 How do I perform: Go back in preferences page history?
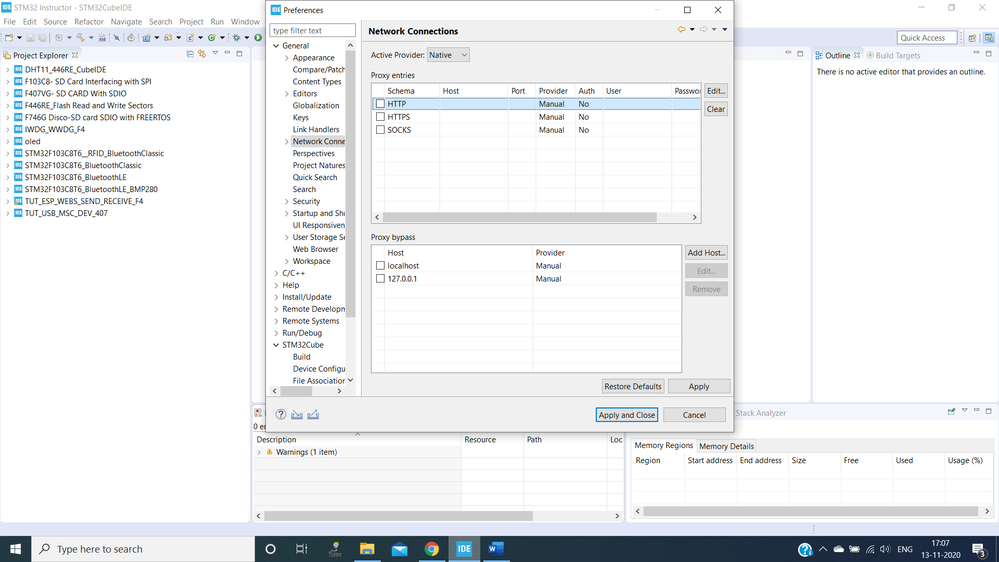click(x=681, y=29)
